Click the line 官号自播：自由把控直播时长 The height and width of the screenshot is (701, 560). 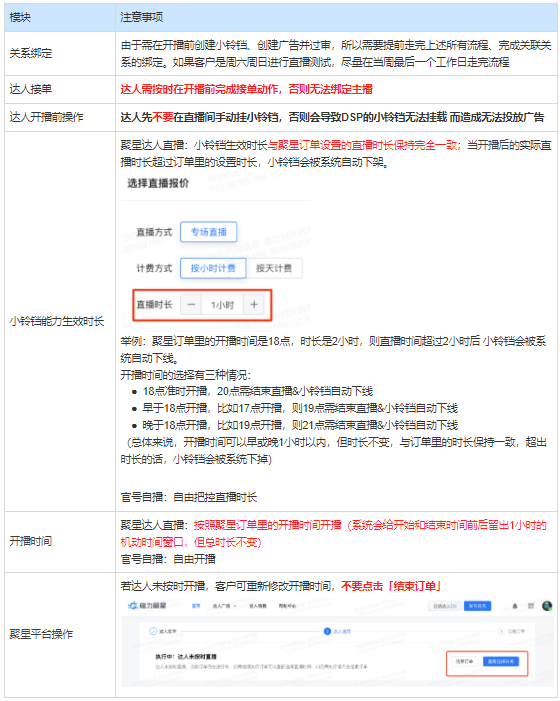coord(189,497)
